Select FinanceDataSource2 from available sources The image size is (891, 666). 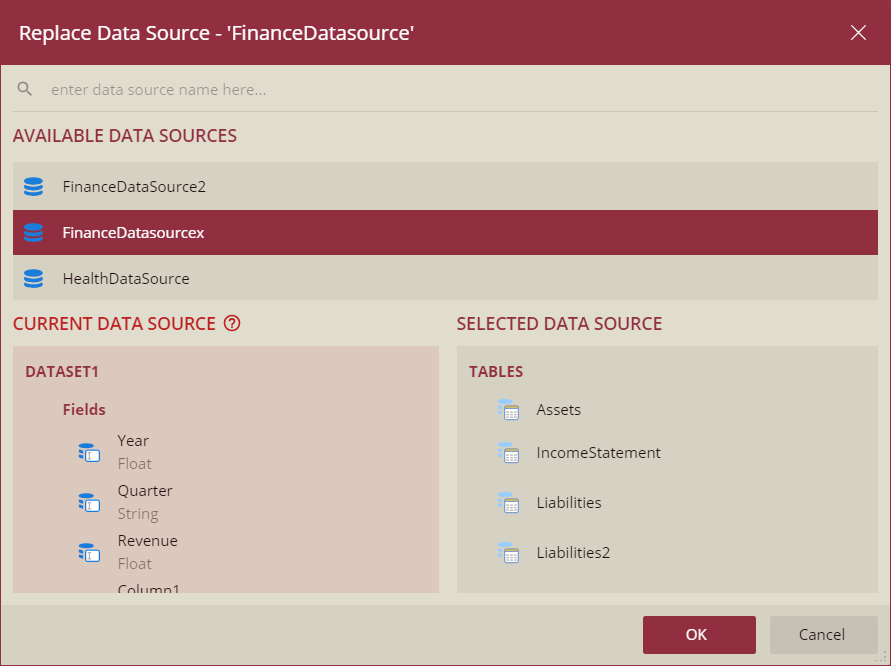pyautogui.click(x=445, y=186)
